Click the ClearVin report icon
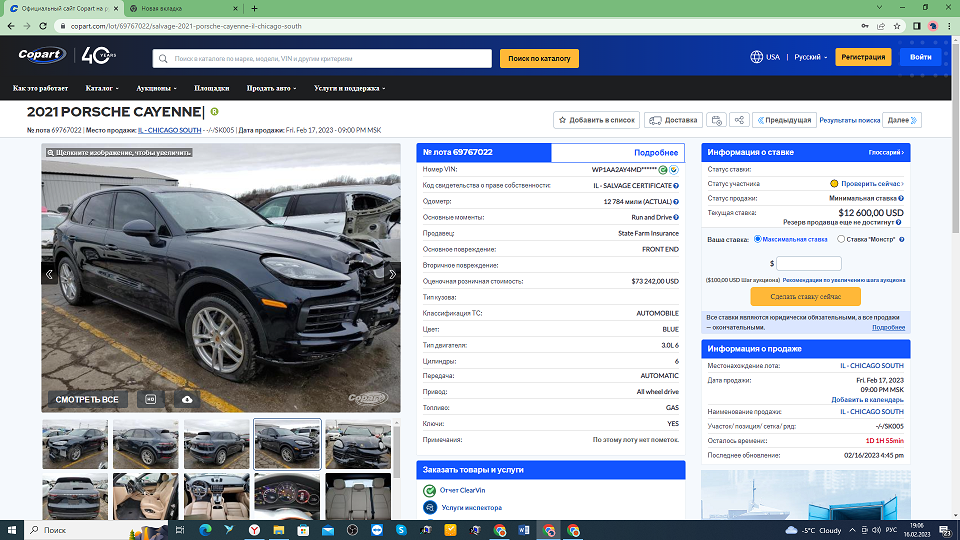 click(429, 490)
